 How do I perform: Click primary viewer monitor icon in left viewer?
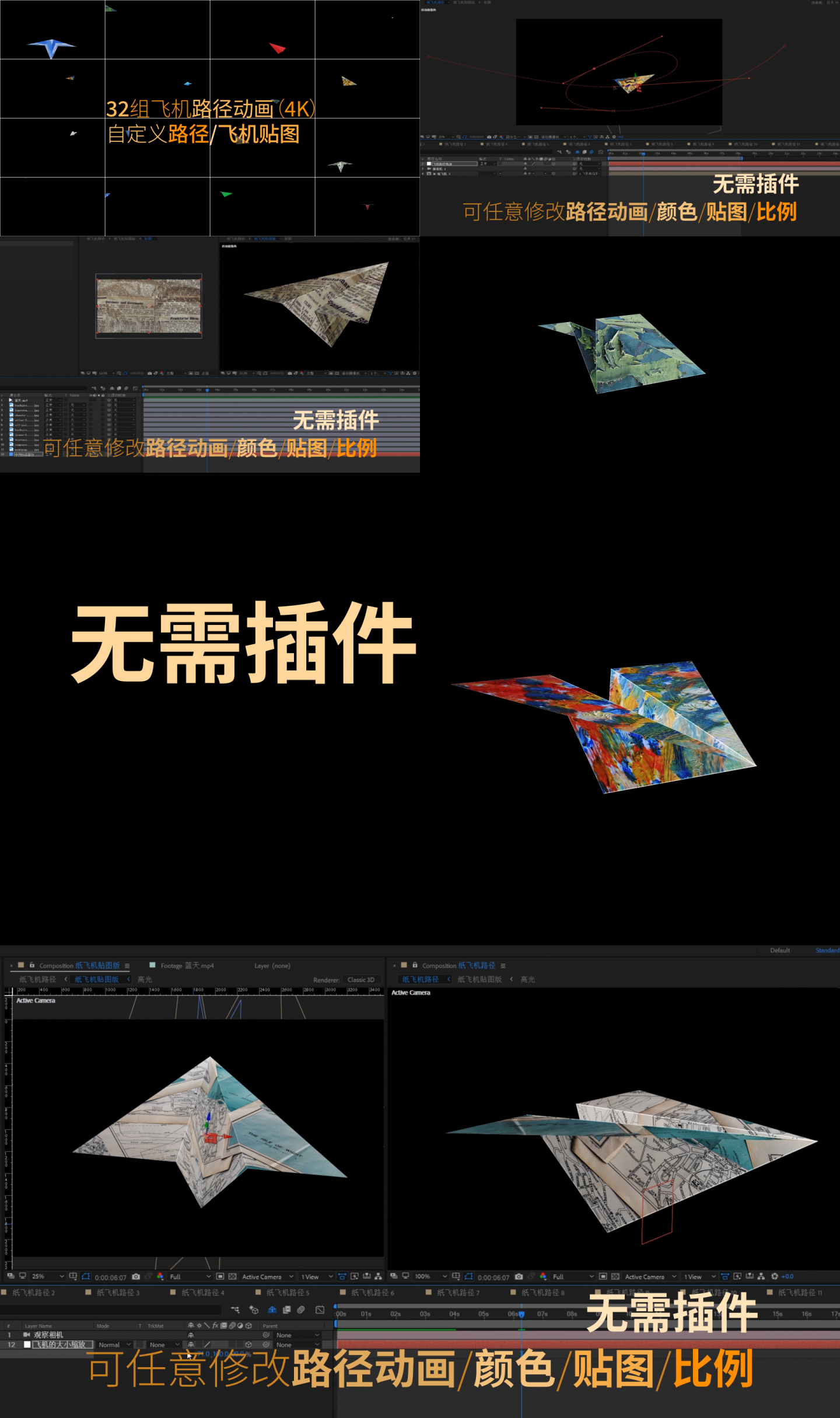[22, 1276]
